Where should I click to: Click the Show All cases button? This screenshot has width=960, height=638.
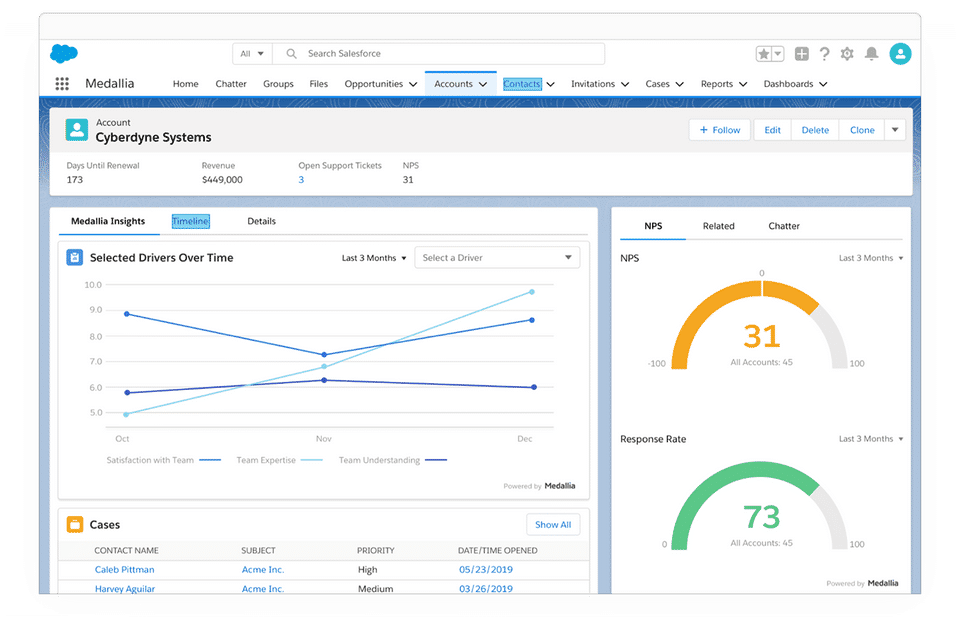point(553,525)
